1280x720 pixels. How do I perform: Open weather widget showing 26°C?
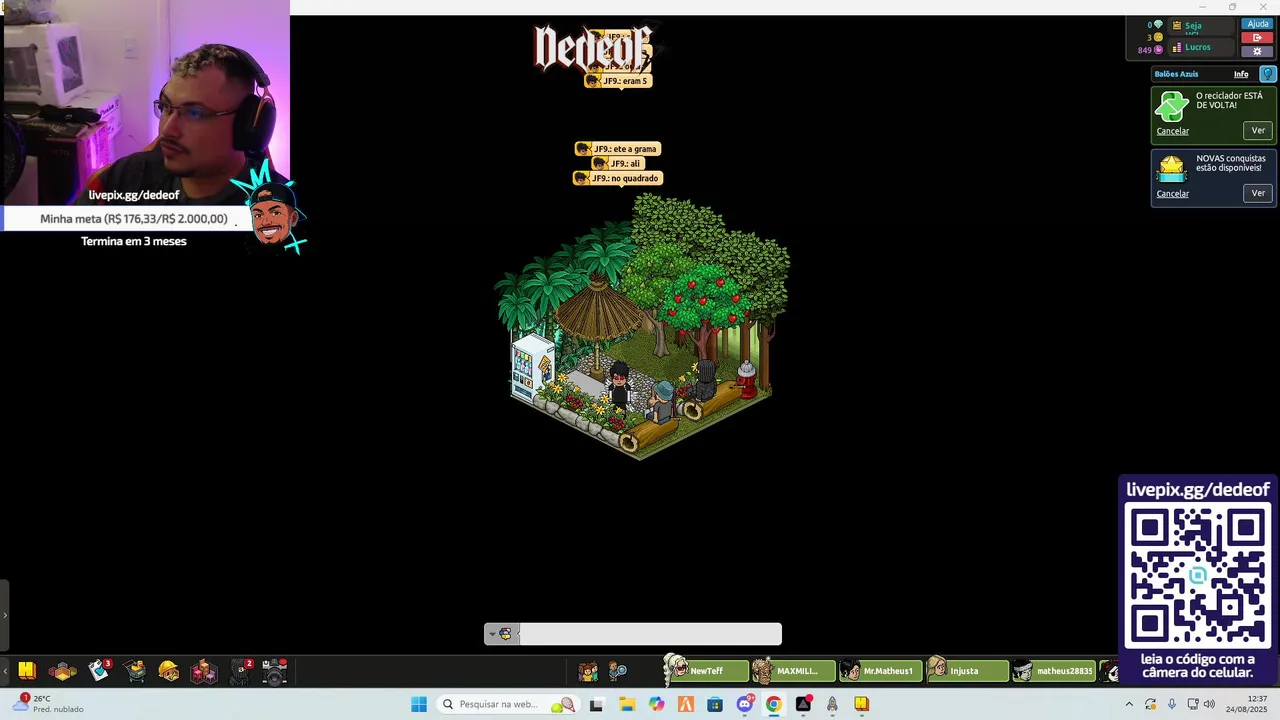click(x=50, y=704)
